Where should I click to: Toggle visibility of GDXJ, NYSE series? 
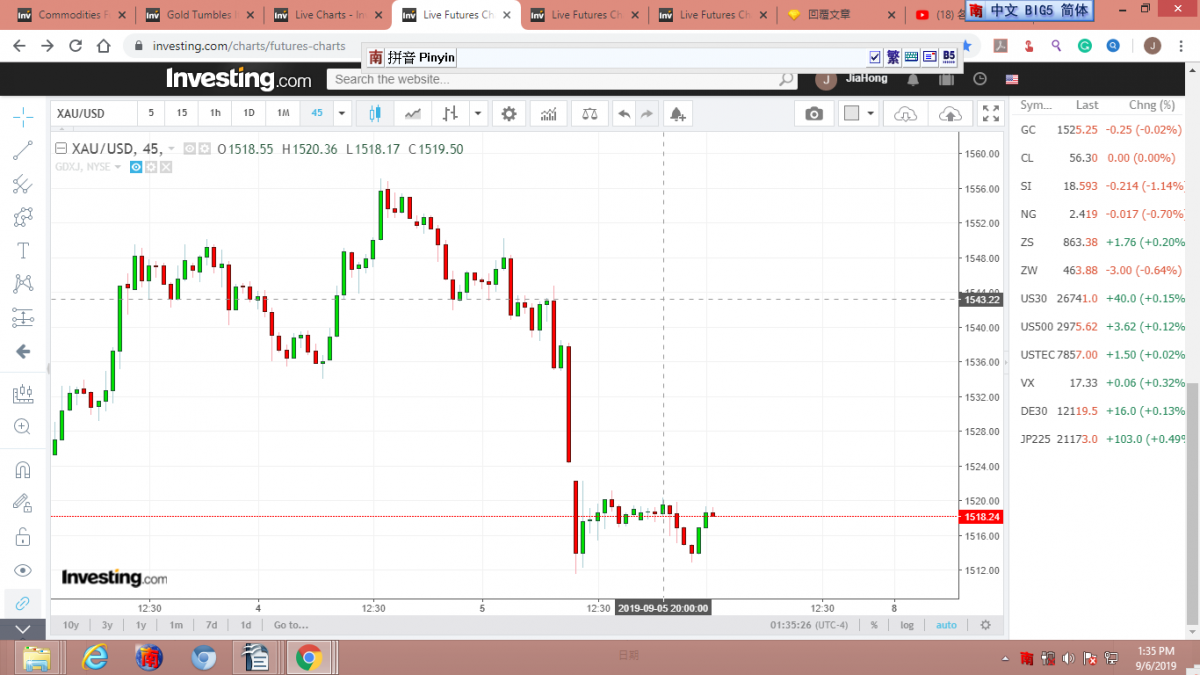(x=136, y=167)
